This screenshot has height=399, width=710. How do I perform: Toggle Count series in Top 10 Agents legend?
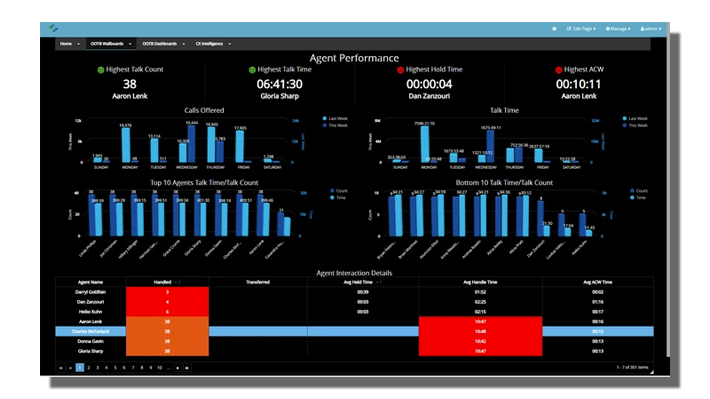pyautogui.click(x=339, y=191)
